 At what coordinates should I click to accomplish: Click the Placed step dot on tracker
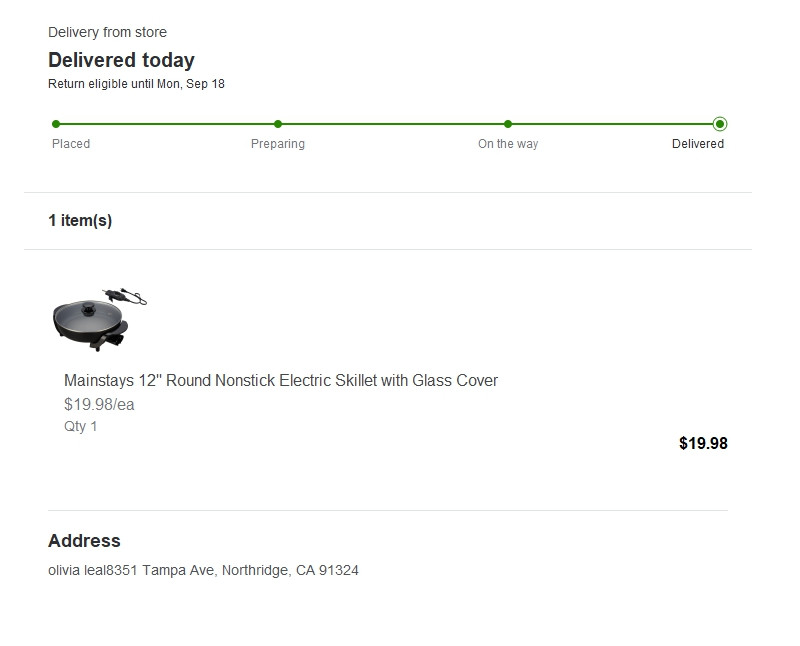pos(56,124)
